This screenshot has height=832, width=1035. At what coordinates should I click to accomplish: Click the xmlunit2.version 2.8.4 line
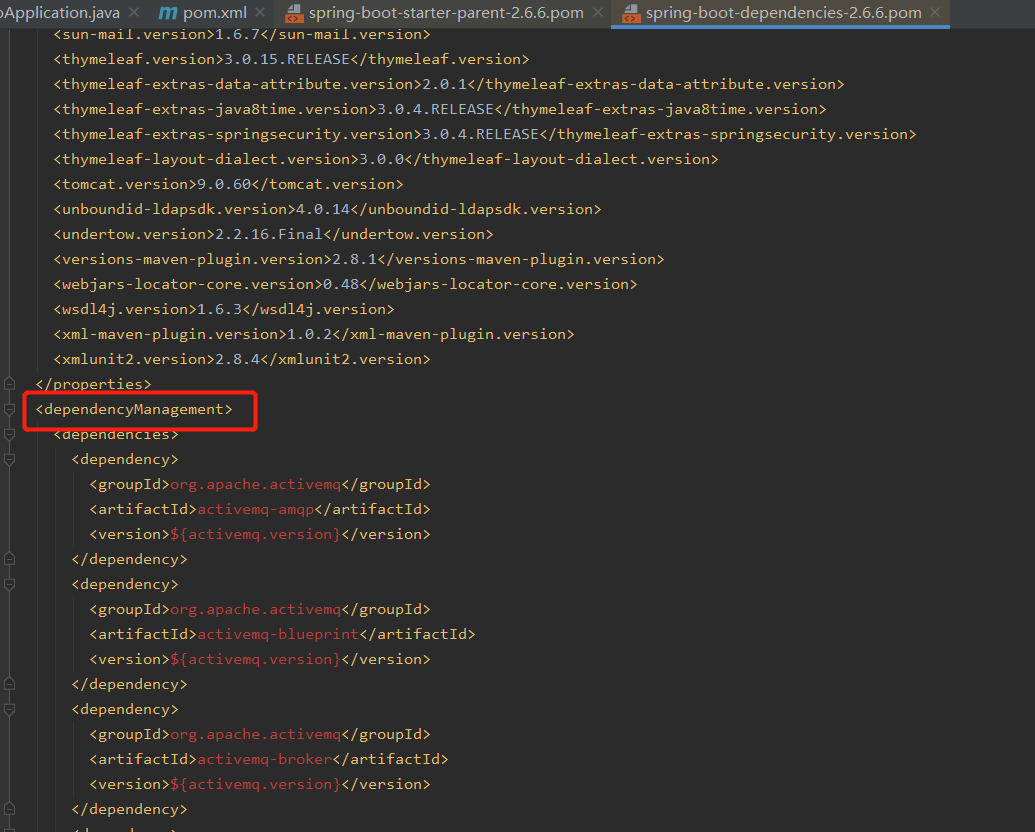pyautogui.click(x=242, y=359)
